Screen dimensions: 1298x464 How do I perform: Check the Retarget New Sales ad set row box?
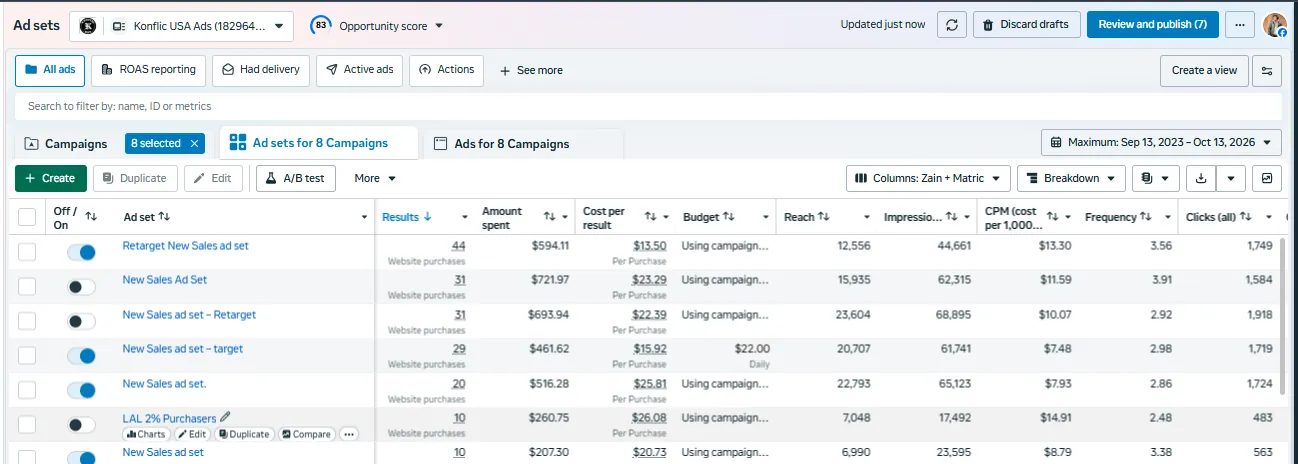(x=27, y=253)
